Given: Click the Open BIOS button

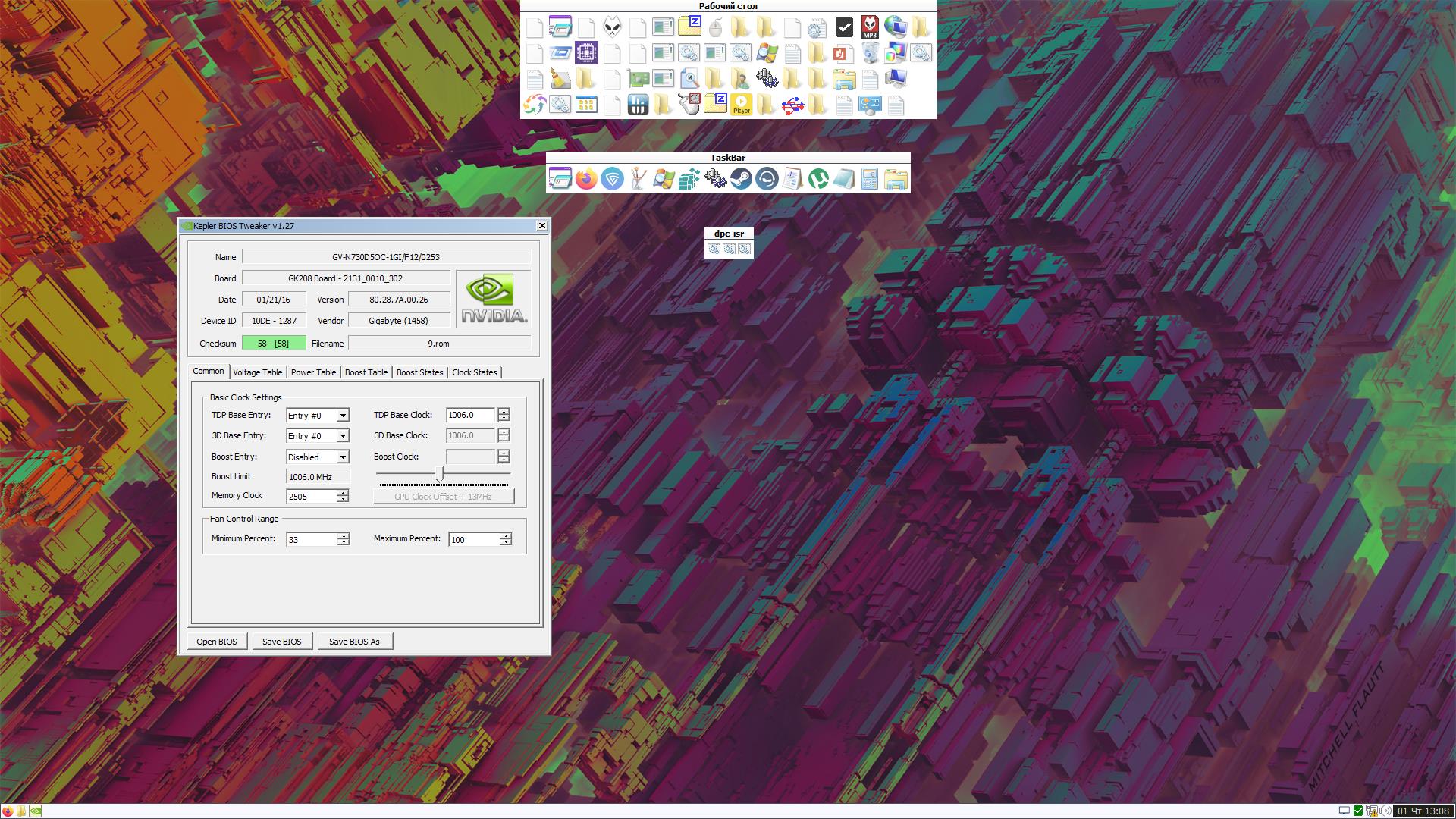Looking at the screenshot, I should [217, 642].
